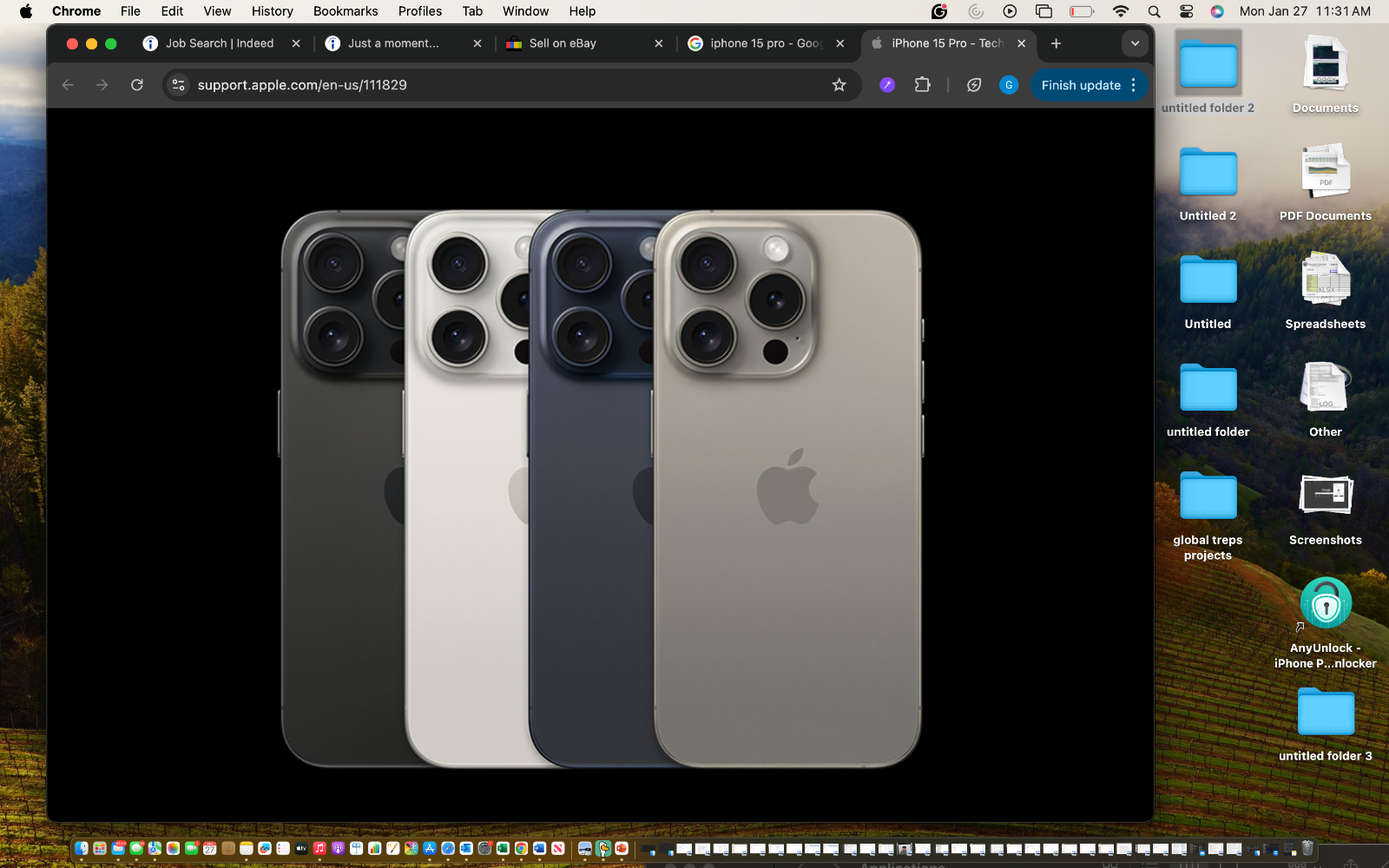This screenshot has width=1389, height=868.
Task: Open Control Center in menu bar
Action: 1186,11
